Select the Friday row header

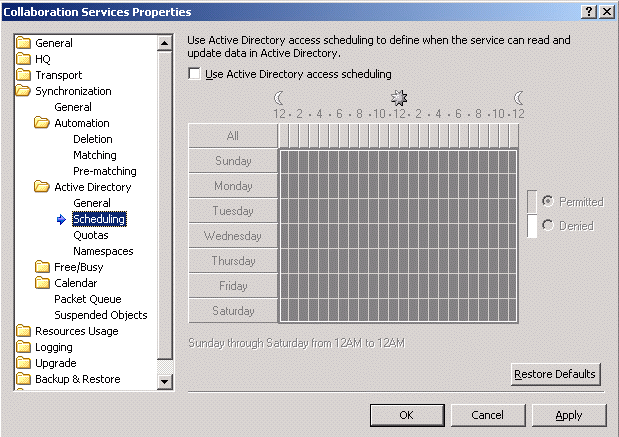(x=233, y=286)
